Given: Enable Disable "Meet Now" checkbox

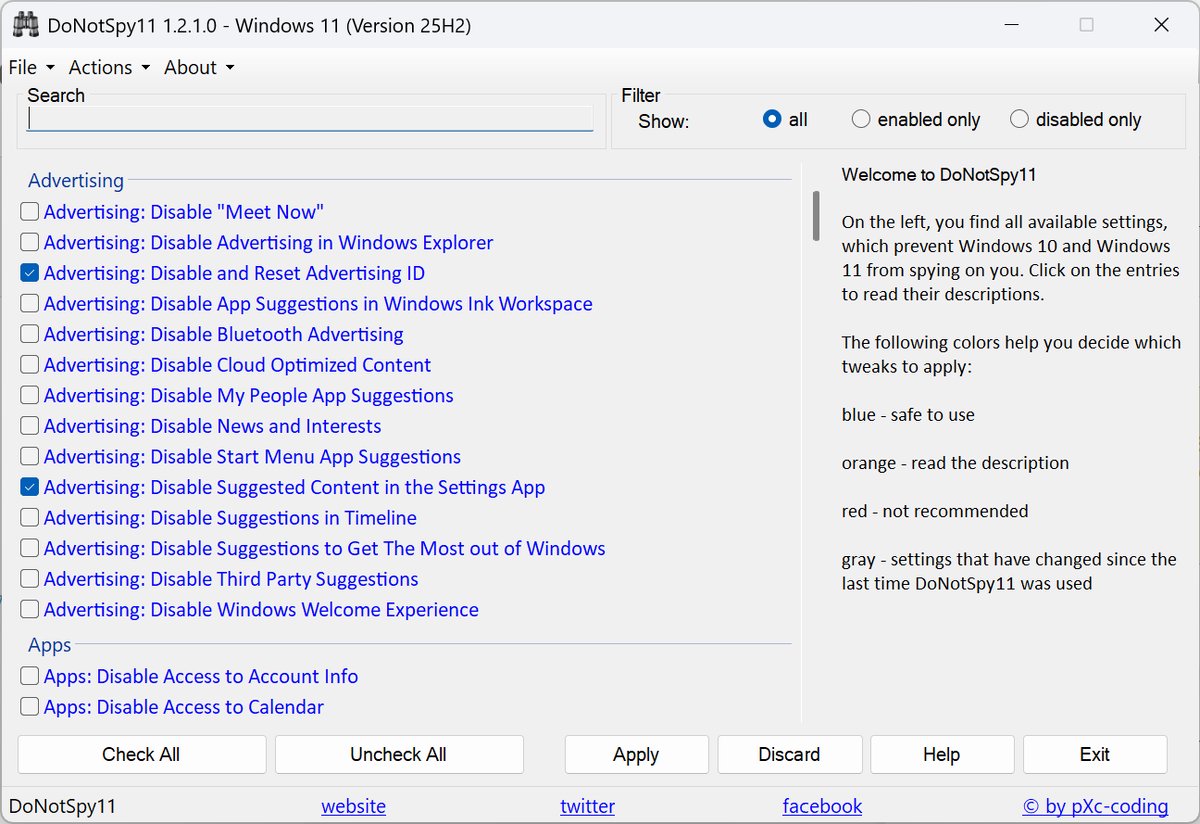Looking at the screenshot, I should [x=30, y=212].
